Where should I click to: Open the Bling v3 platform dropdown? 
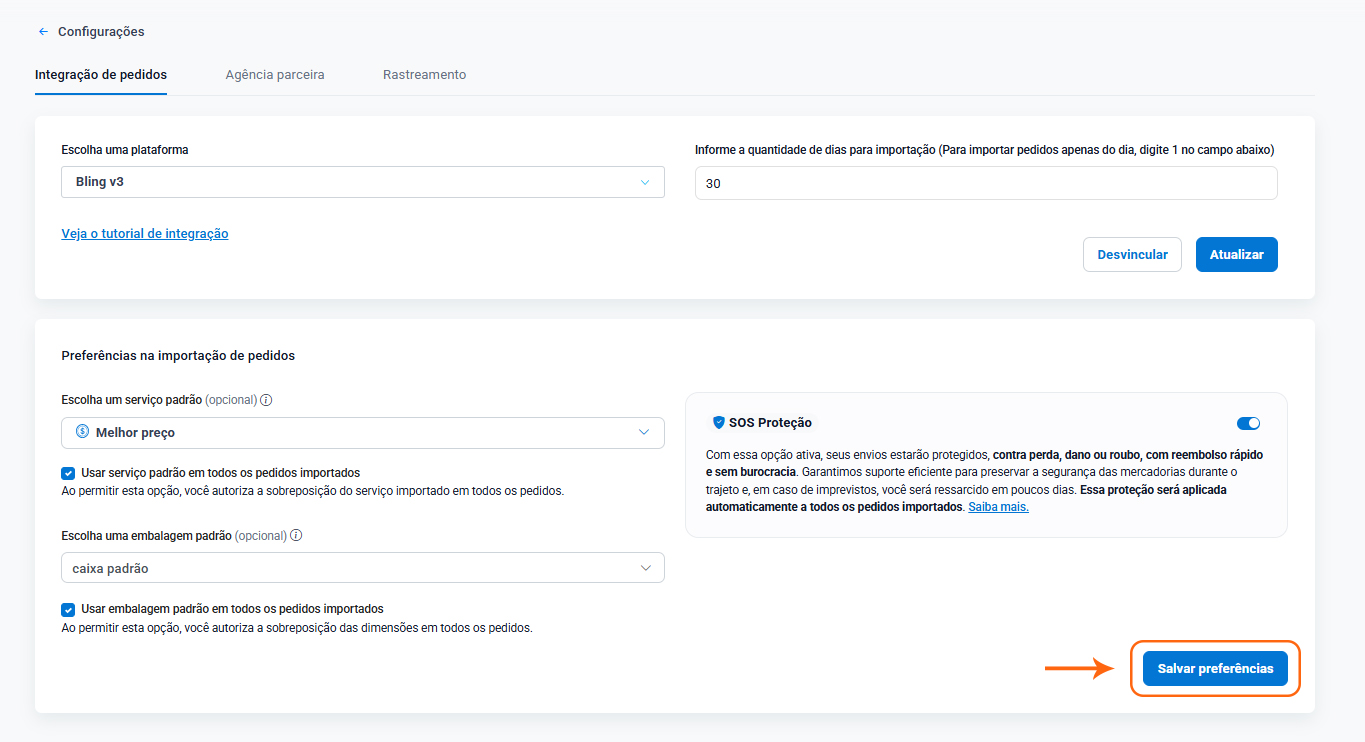362,182
